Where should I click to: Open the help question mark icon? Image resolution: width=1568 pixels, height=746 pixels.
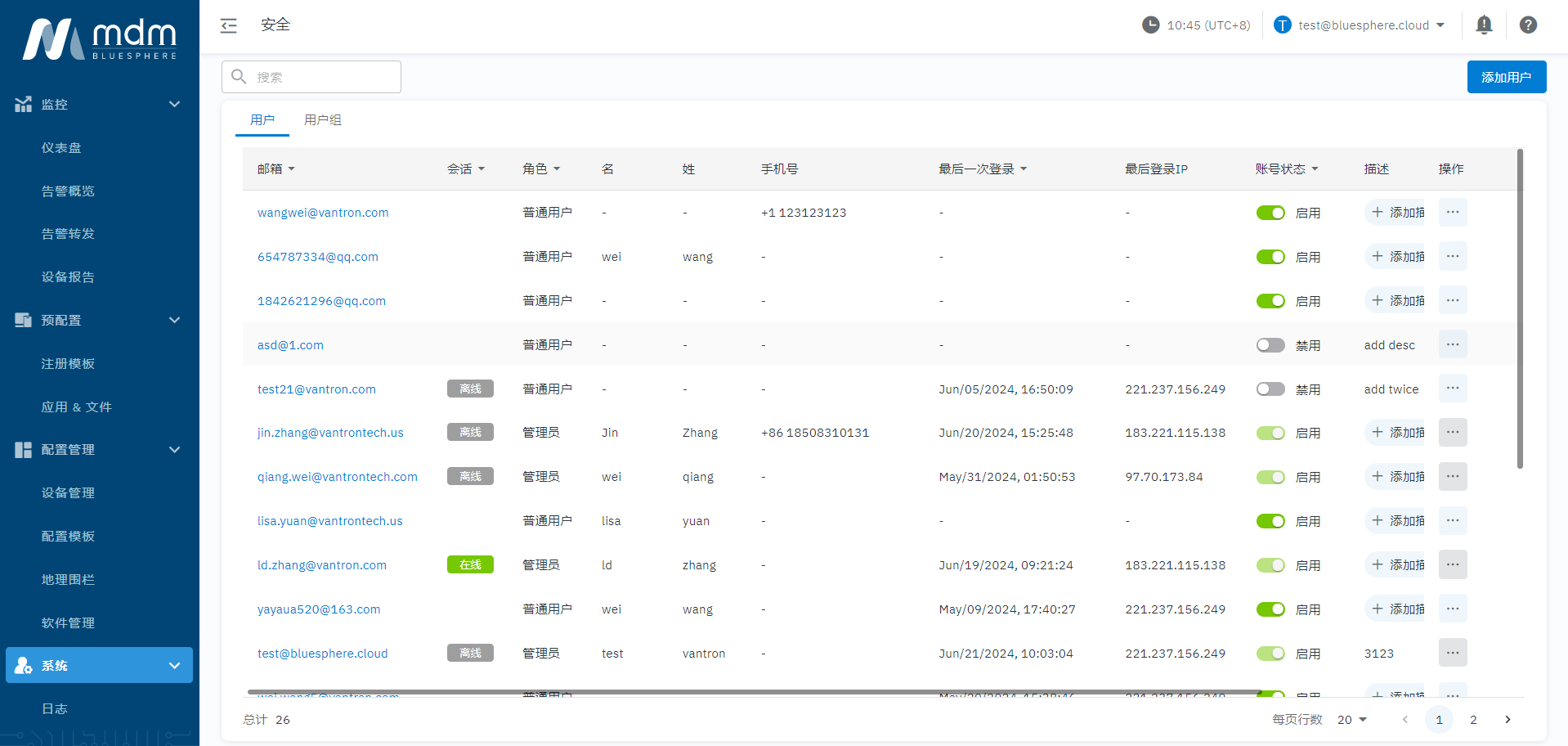[1527, 25]
